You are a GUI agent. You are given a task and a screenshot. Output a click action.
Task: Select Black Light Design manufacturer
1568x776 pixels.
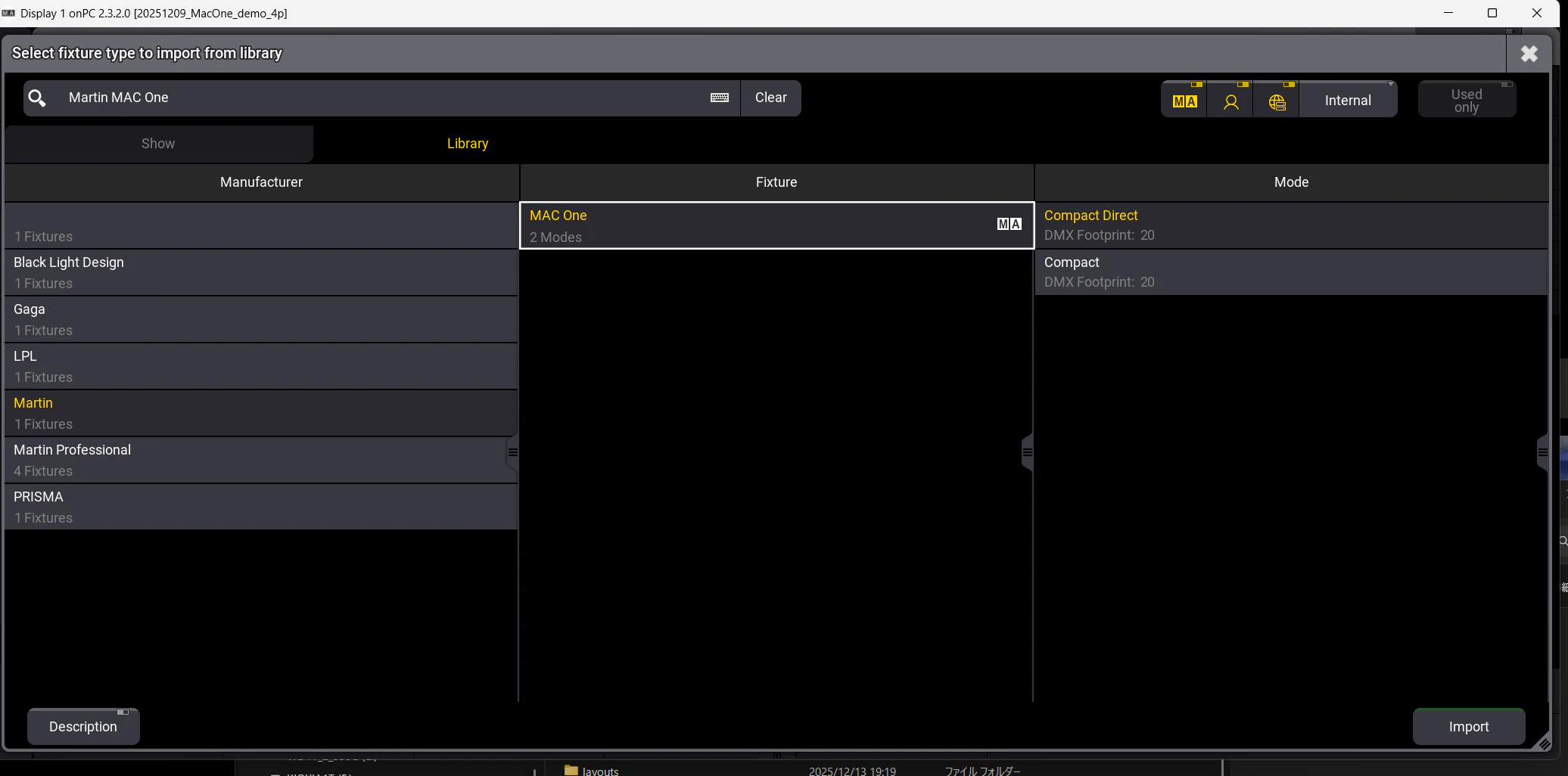point(261,272)
